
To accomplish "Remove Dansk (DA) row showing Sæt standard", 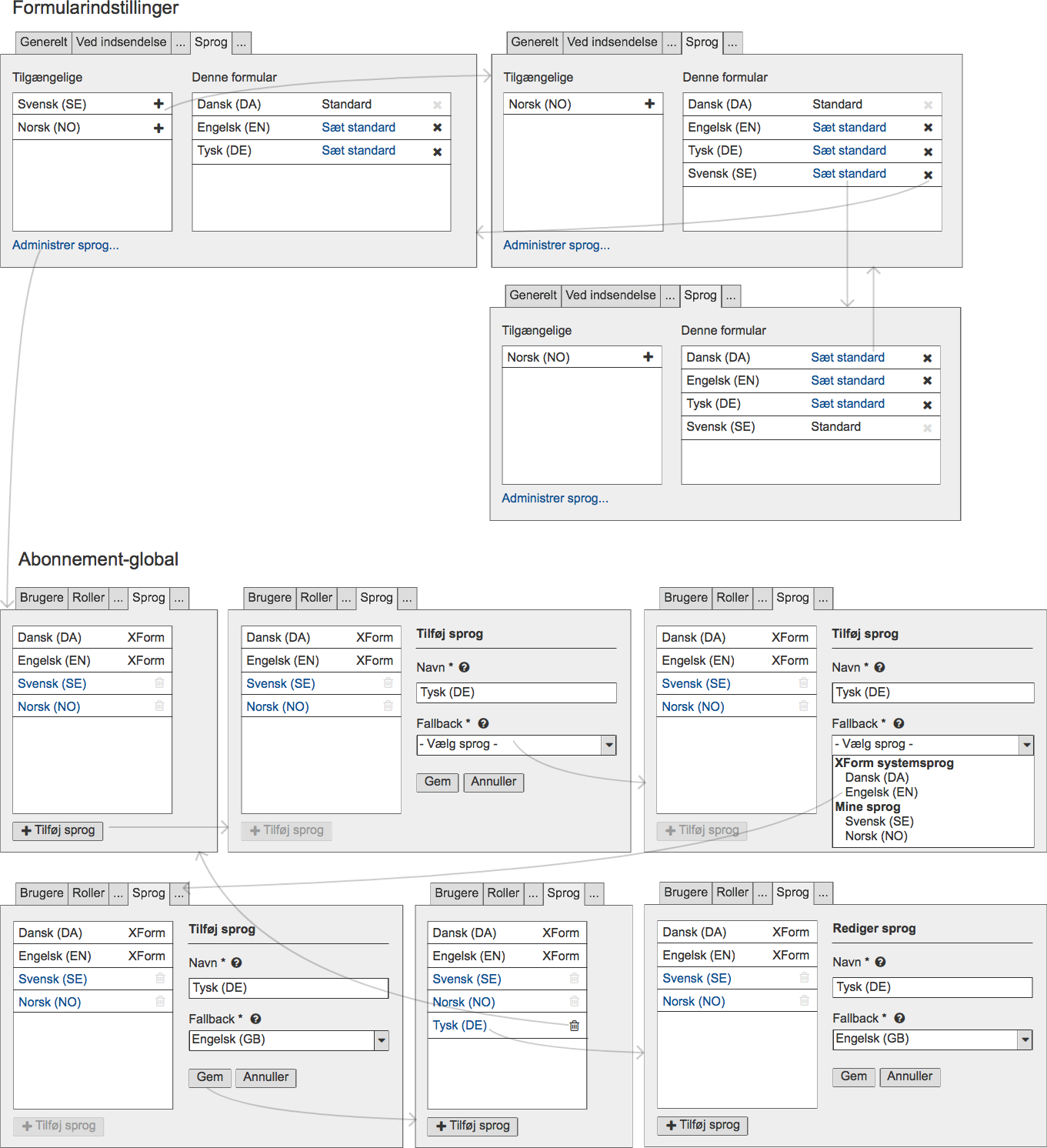I will click(927, 358).
